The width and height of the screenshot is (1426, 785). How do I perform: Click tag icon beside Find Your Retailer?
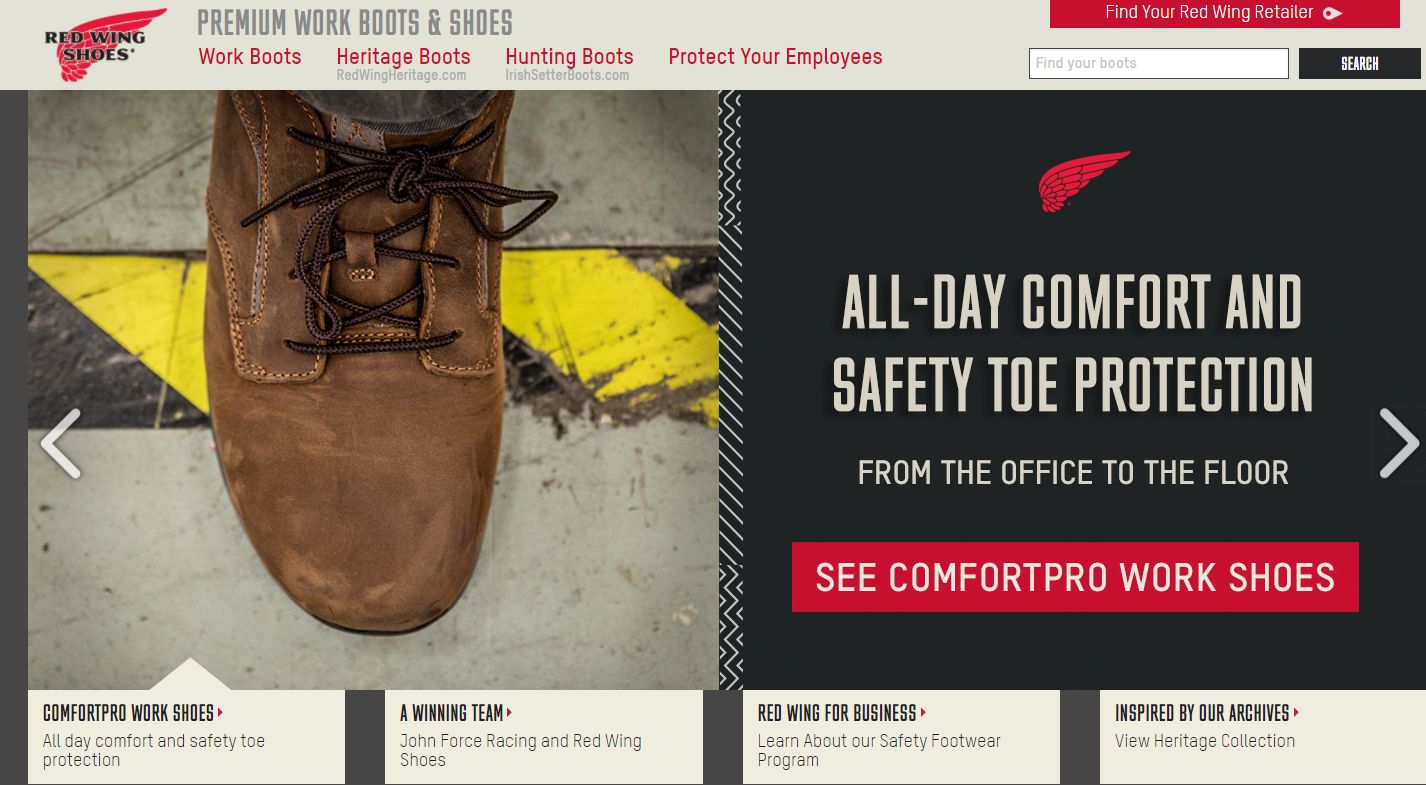coord(1332,13)
